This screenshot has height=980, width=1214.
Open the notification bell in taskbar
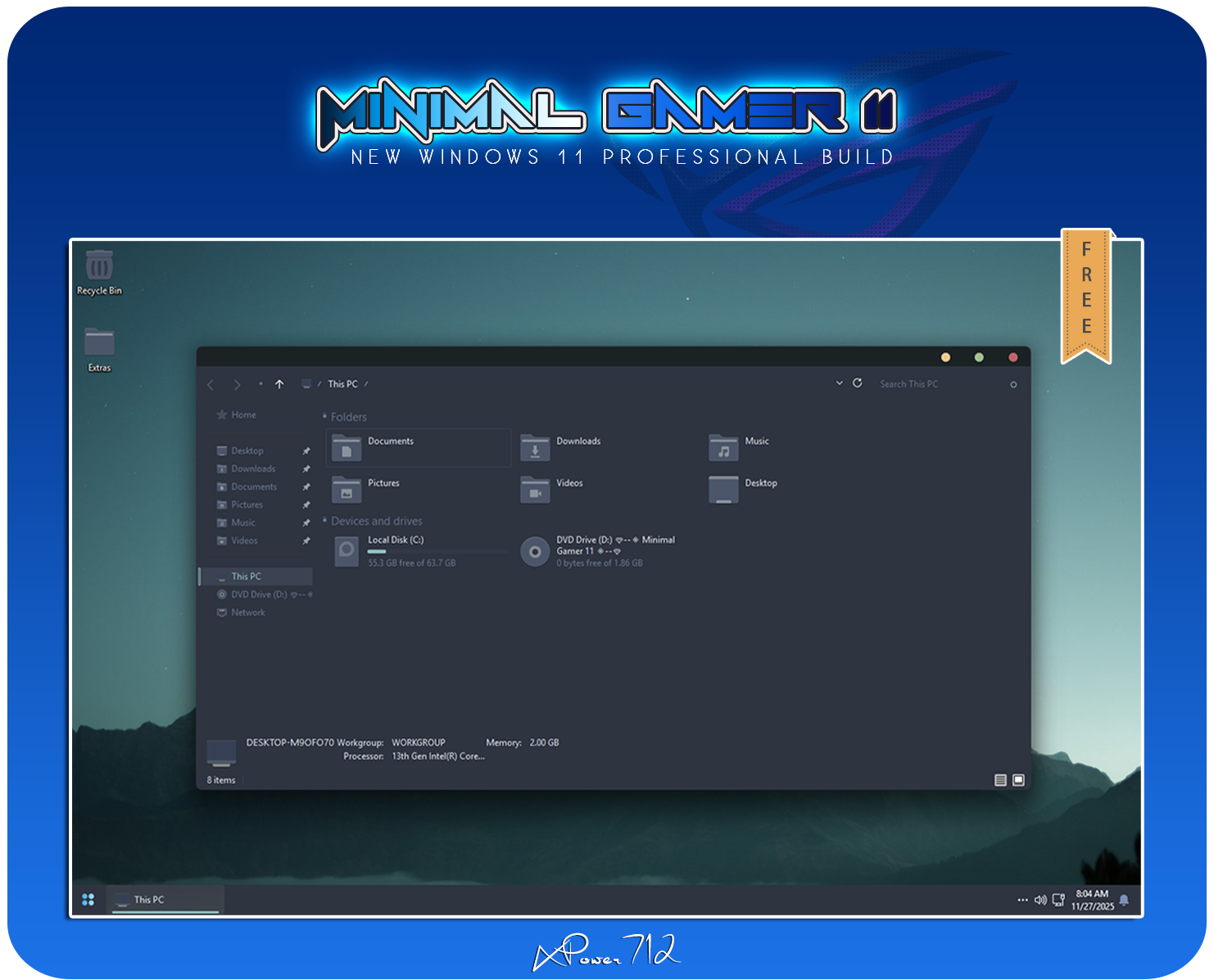[x=1124, y=900]
